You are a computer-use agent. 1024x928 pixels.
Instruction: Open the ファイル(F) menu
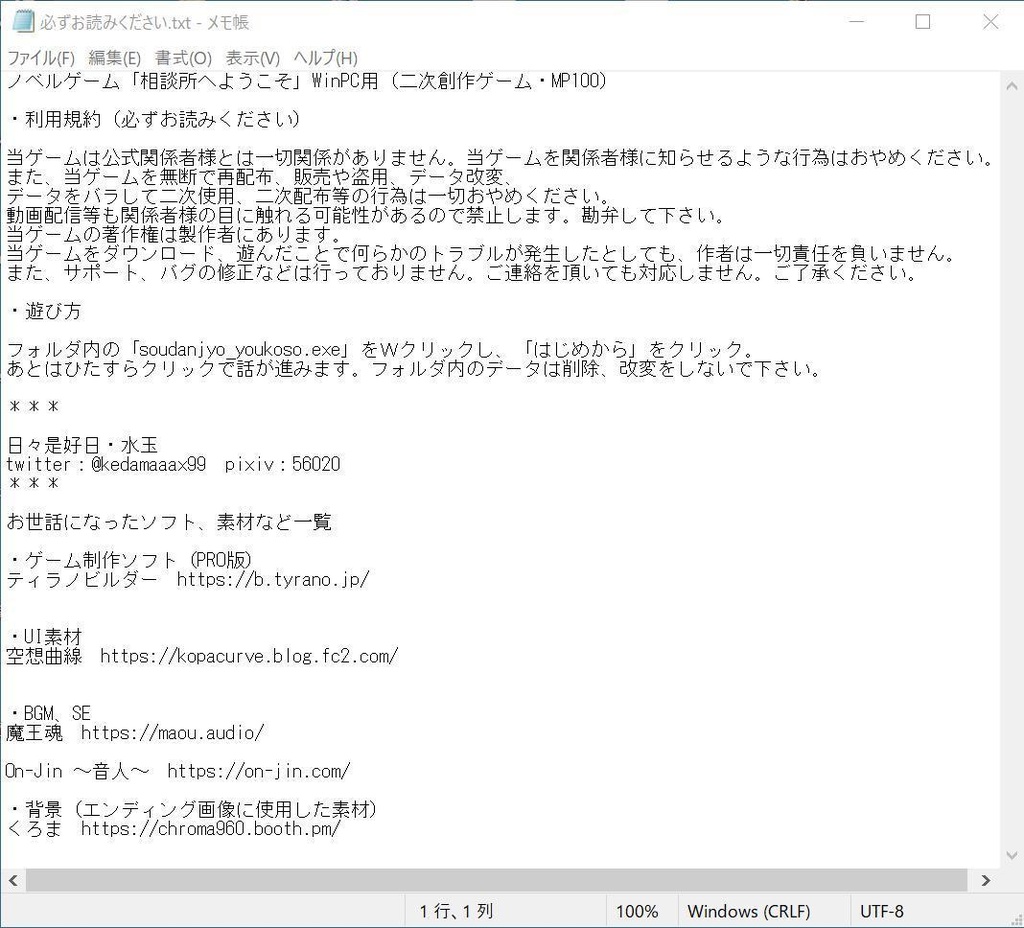click(x=39, y=58)
